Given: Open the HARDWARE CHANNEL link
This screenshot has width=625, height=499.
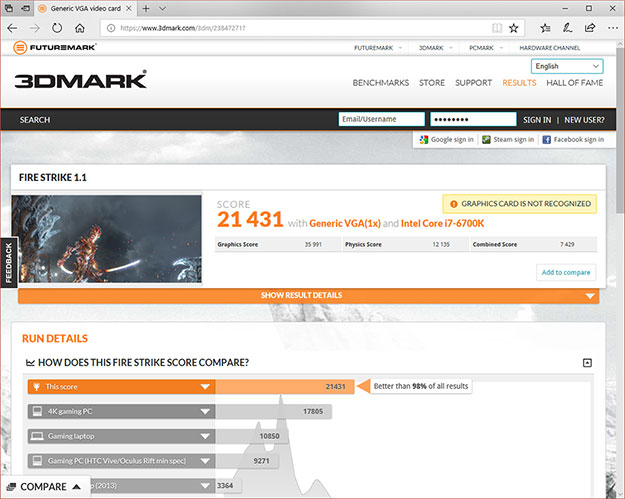Looking at the screenshot, I should (549, 48).
